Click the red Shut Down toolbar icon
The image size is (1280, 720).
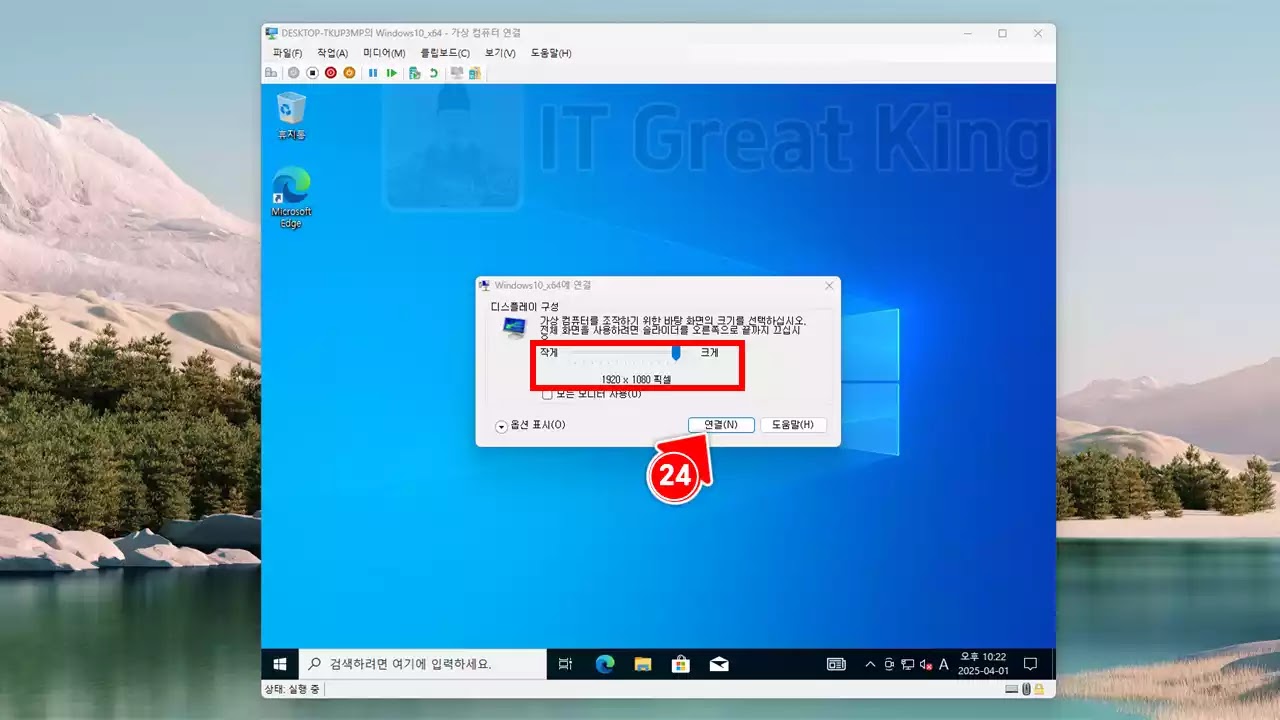tap(331, 73)
